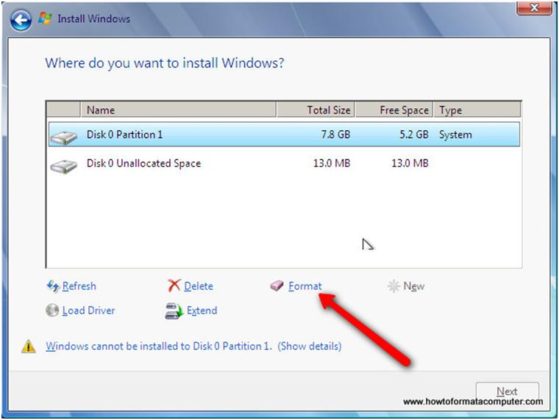Click the drive icon for Disk 0 Partition 1
Viewport: 559px width, 420px height.
[63, 137]
